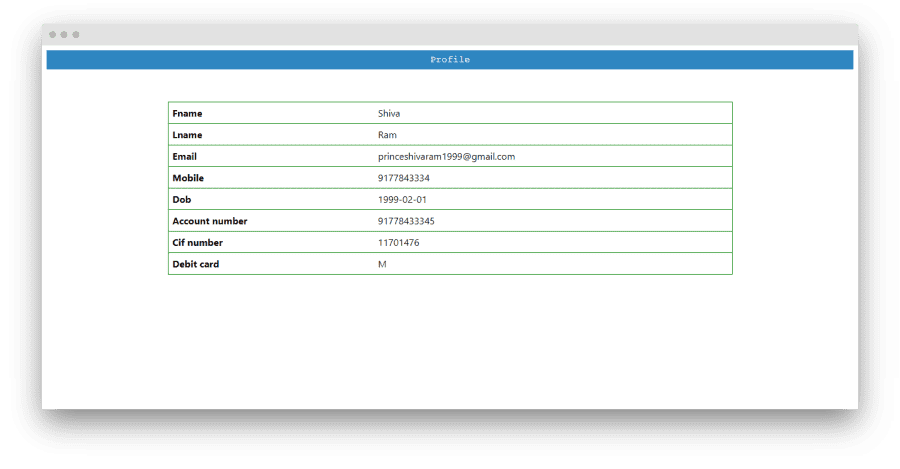900x469 pixels.
Task: Select the last name value Ram
Action: tap(387, 135)
